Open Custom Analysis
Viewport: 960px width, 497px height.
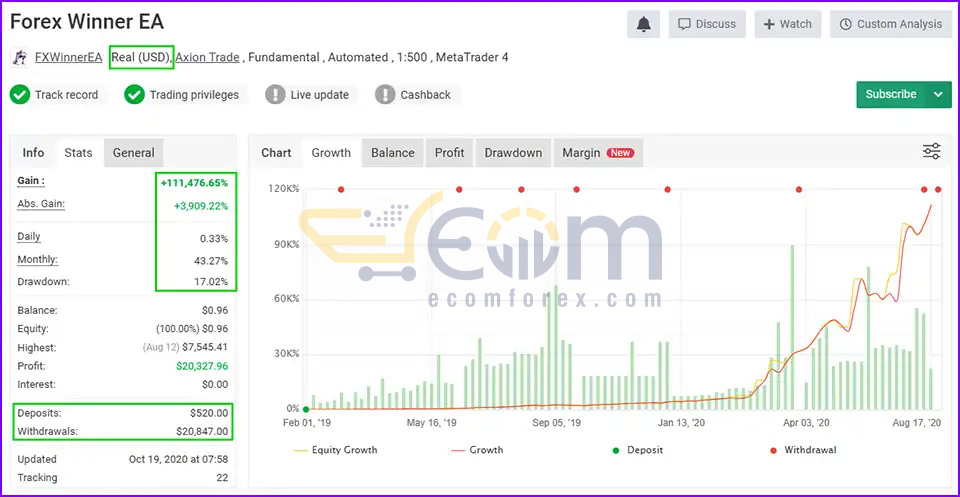click(890, 24)
